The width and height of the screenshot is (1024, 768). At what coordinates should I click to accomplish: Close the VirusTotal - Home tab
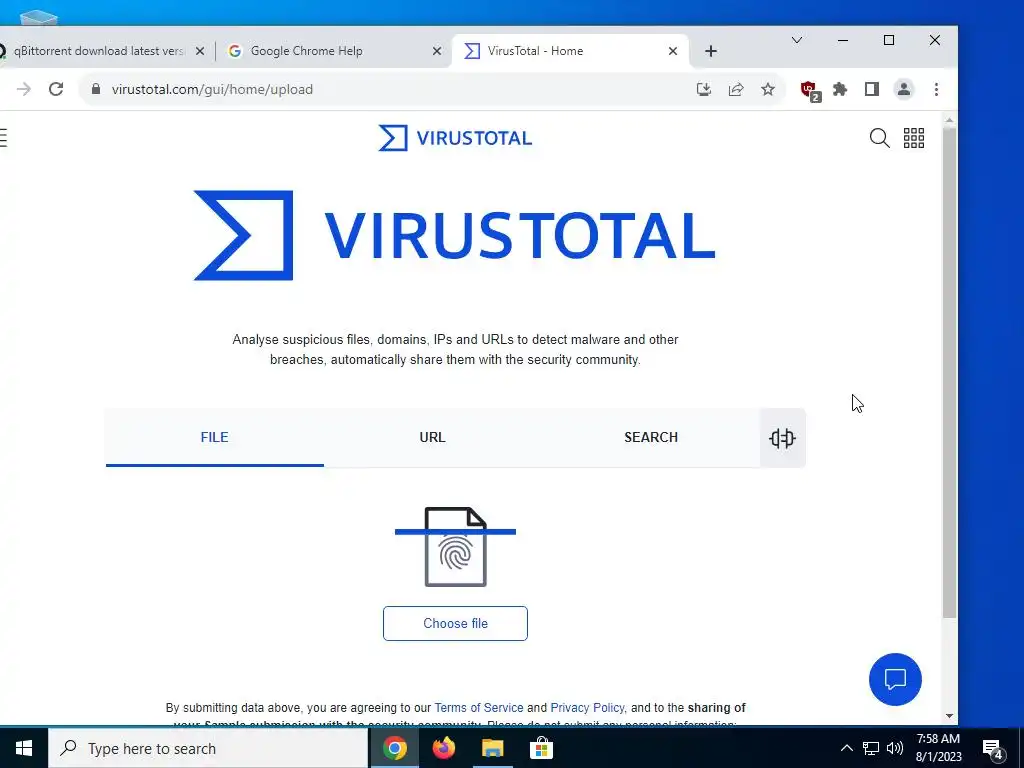673,51
